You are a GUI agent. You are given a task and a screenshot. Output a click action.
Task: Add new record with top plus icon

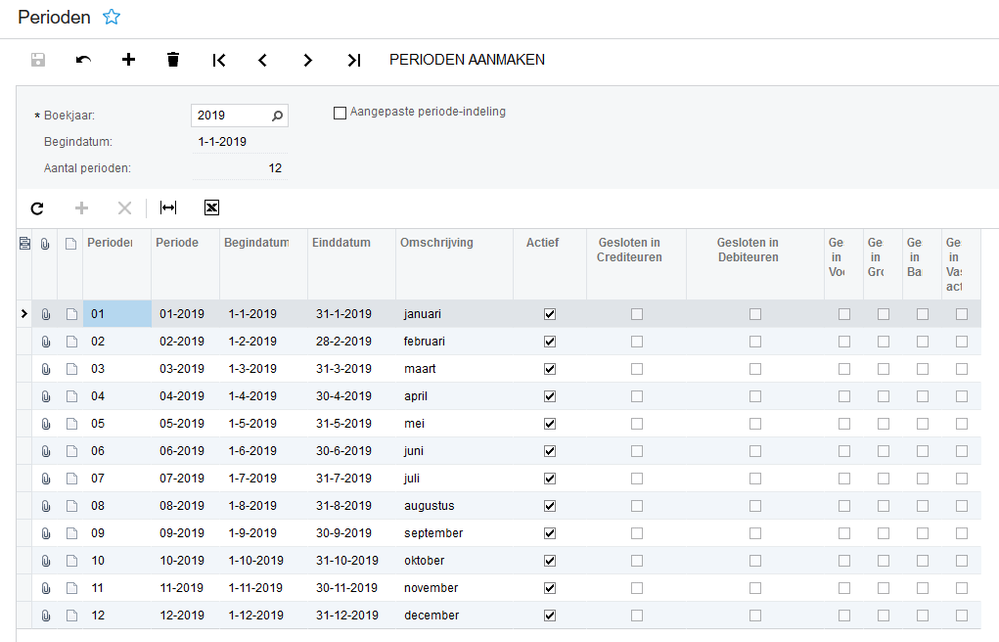coord(128,60)
